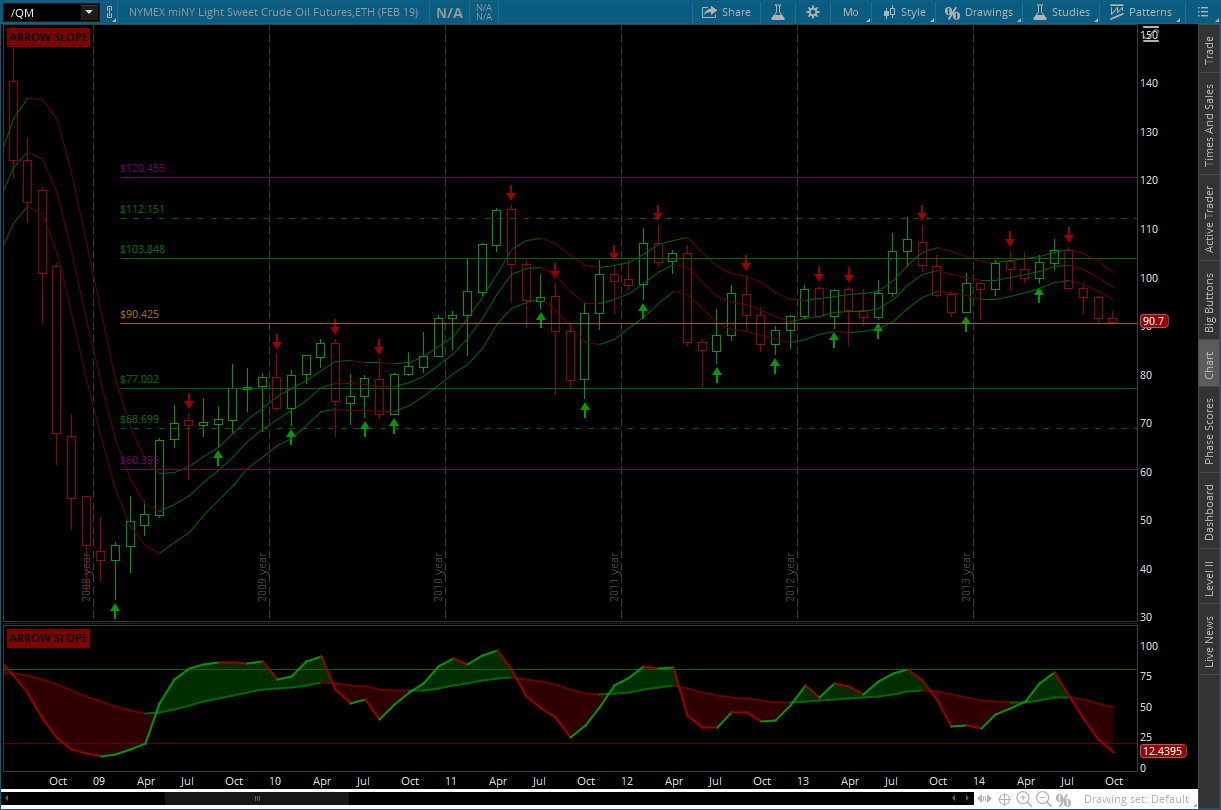1221x810 pixels.
Task: Click the zoom in magnifier icon
Action: tap(1024, 798)
